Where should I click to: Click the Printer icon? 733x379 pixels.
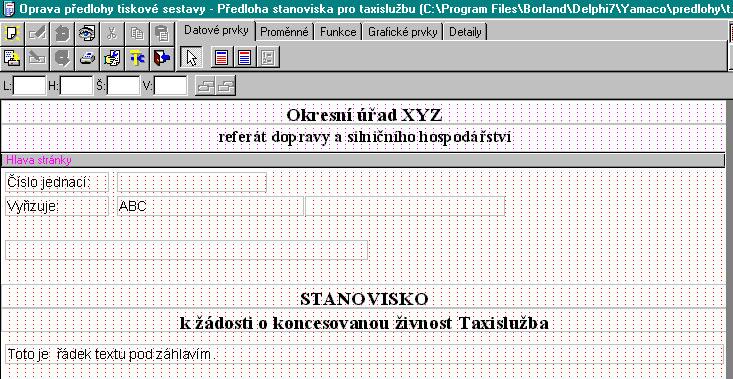coord(87,58)
